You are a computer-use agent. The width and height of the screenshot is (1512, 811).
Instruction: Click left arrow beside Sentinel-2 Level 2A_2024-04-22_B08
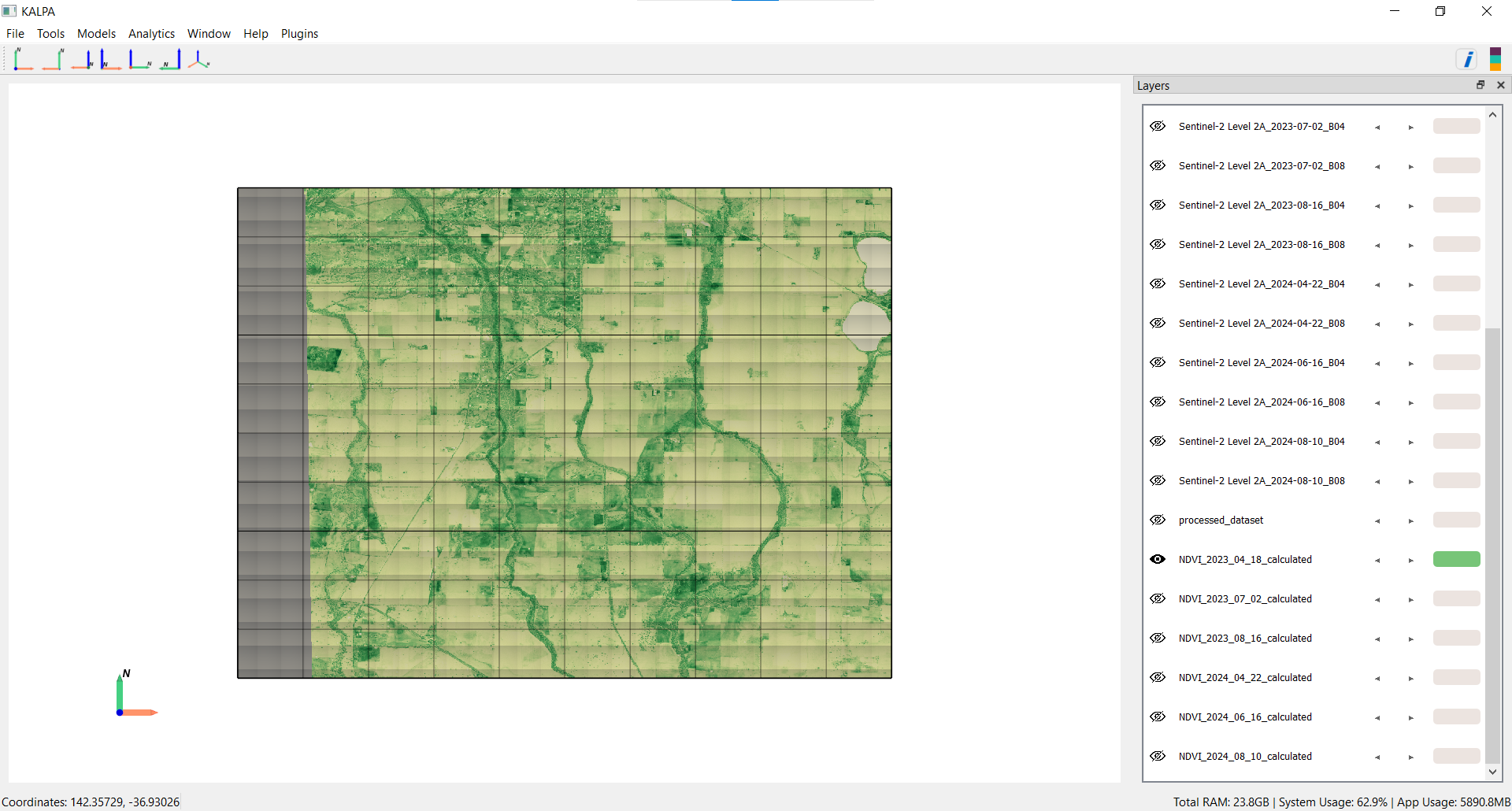[x=1377, y=324]
